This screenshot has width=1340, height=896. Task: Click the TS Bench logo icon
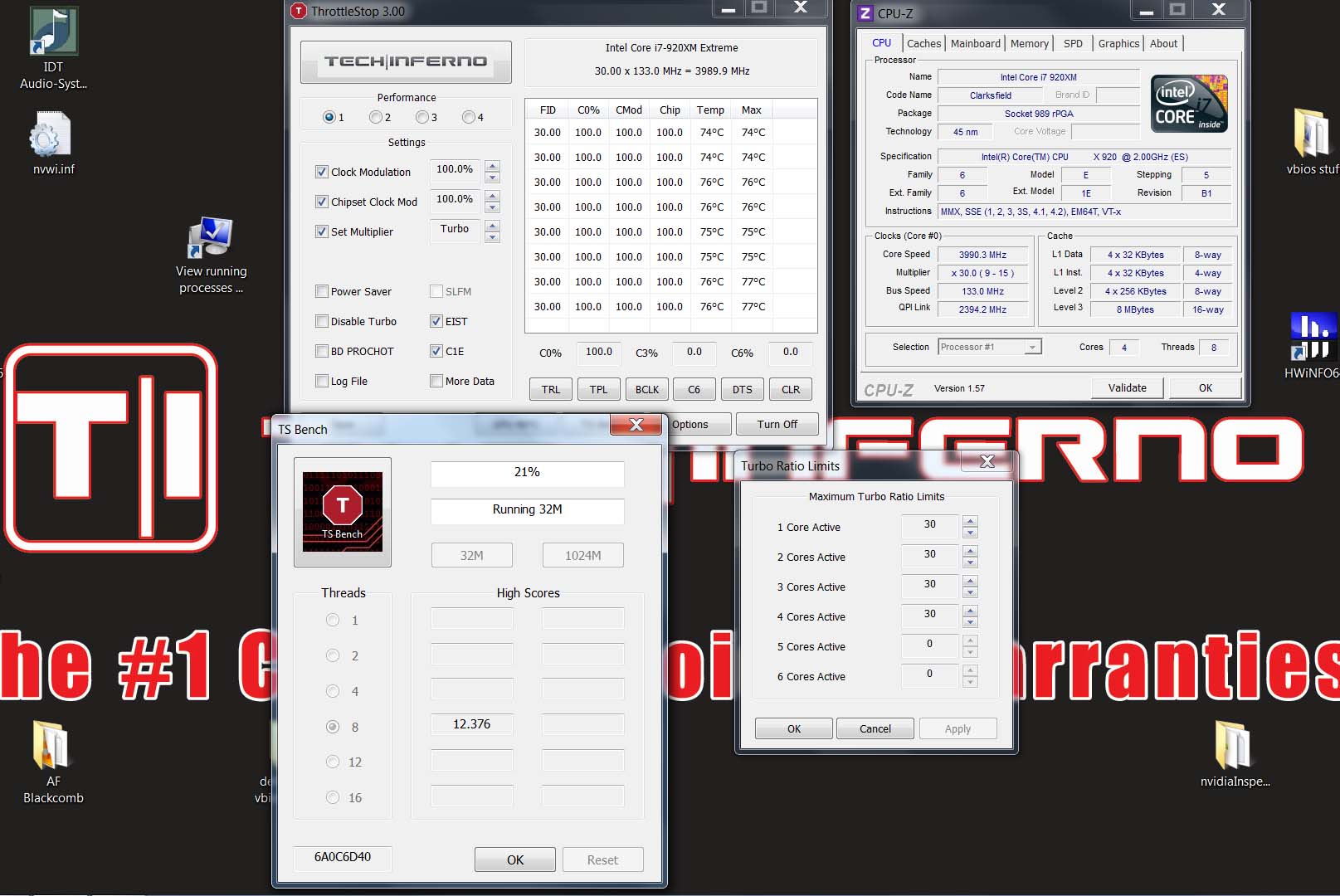[343, 512]
